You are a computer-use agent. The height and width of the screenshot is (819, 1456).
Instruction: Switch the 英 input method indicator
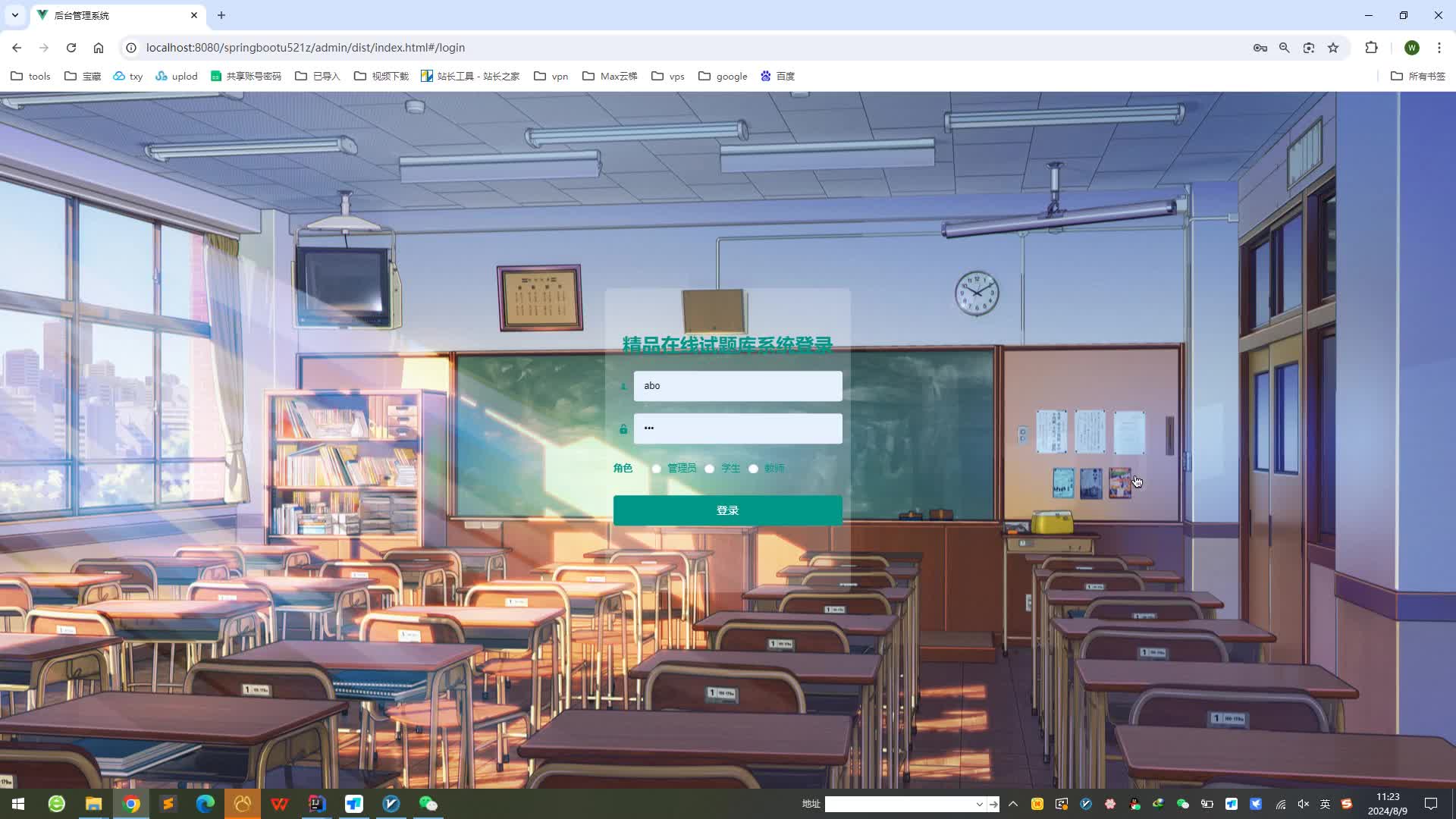[1326, 804]
